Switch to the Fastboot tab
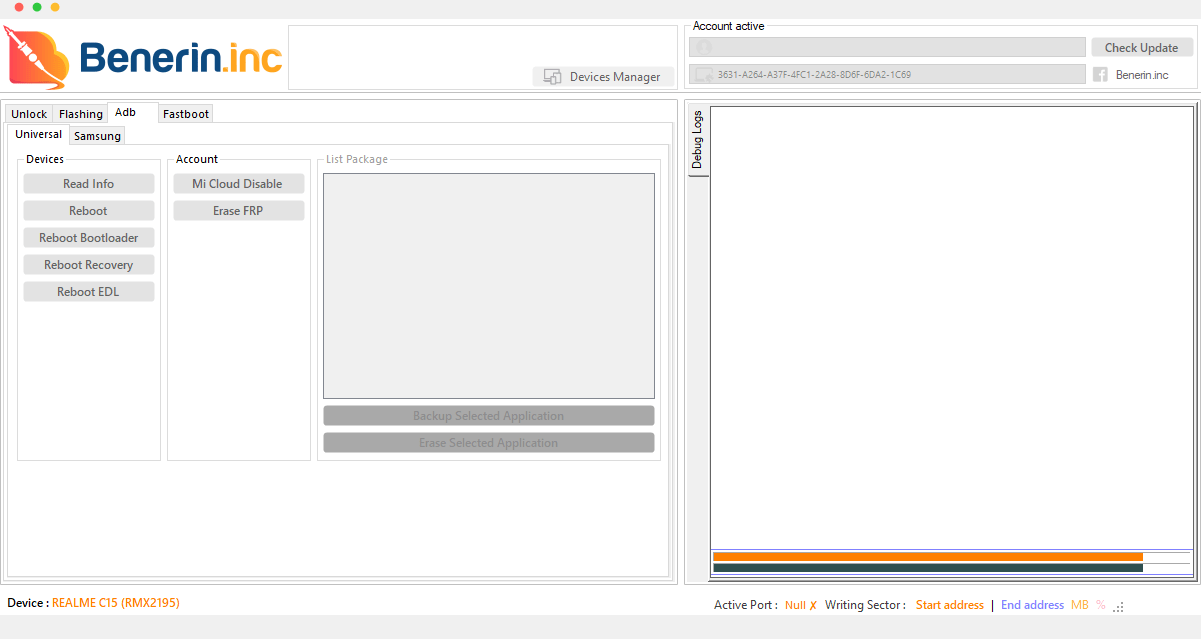1201x639 pixels. (x=185, y=113)
